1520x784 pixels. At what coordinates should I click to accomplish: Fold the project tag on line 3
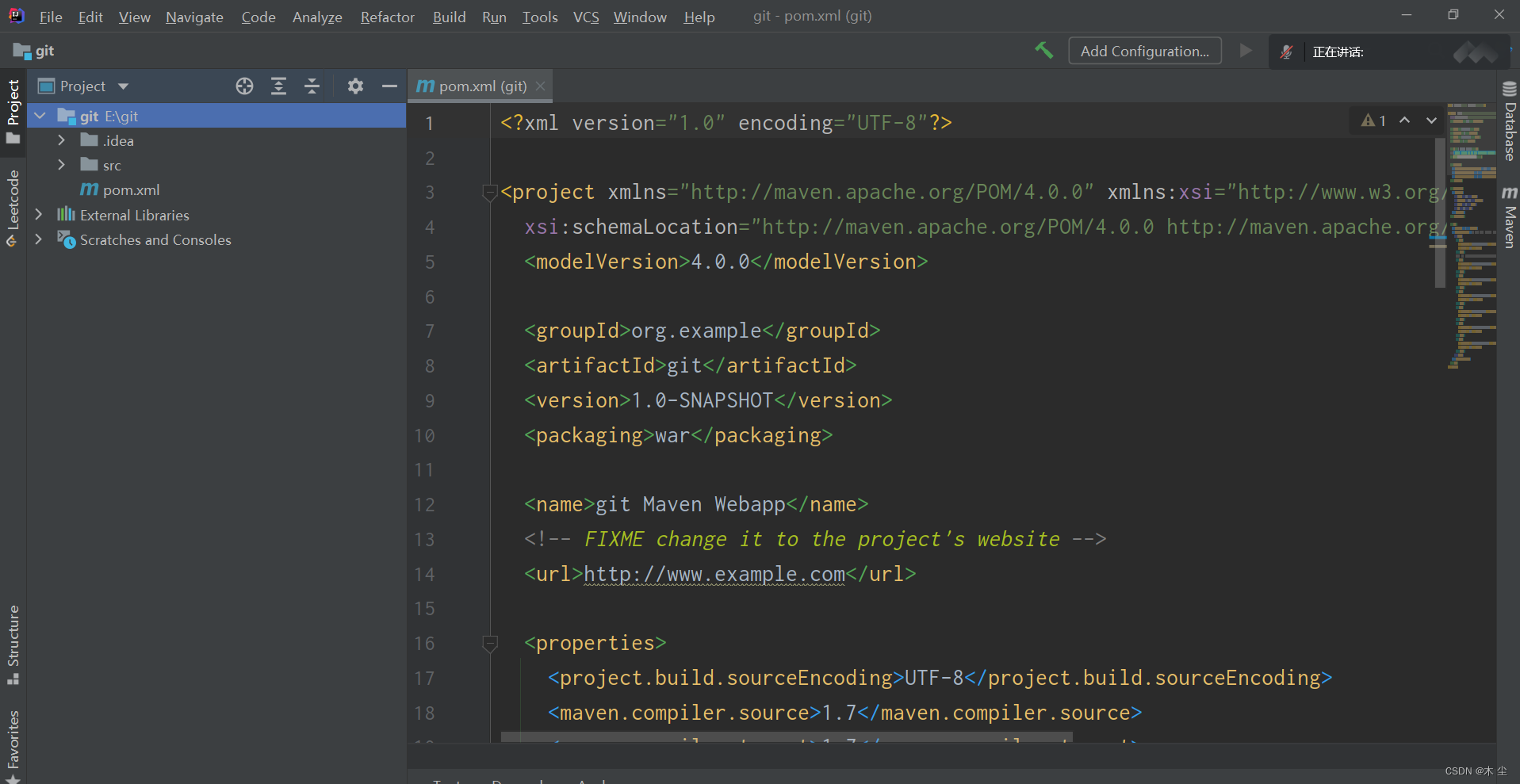pyautogui.click(x=490, y=192)
